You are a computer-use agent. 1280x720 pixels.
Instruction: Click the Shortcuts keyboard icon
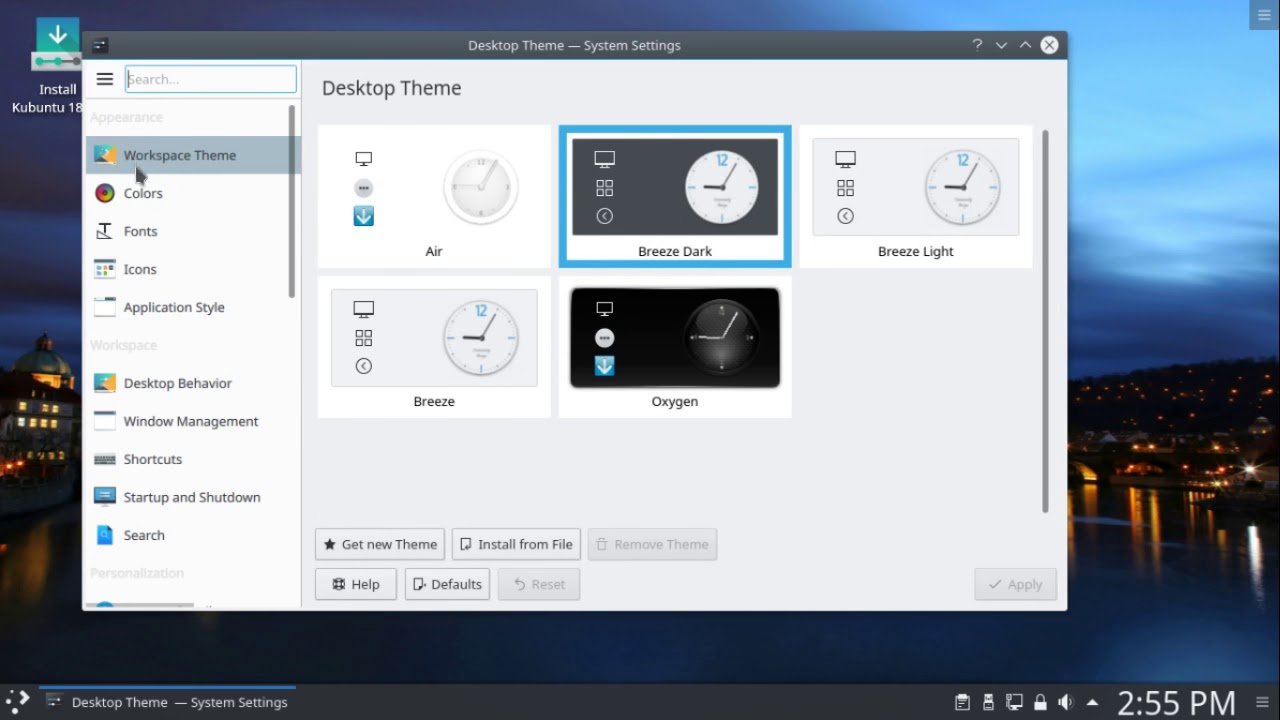tap(105, 459)
